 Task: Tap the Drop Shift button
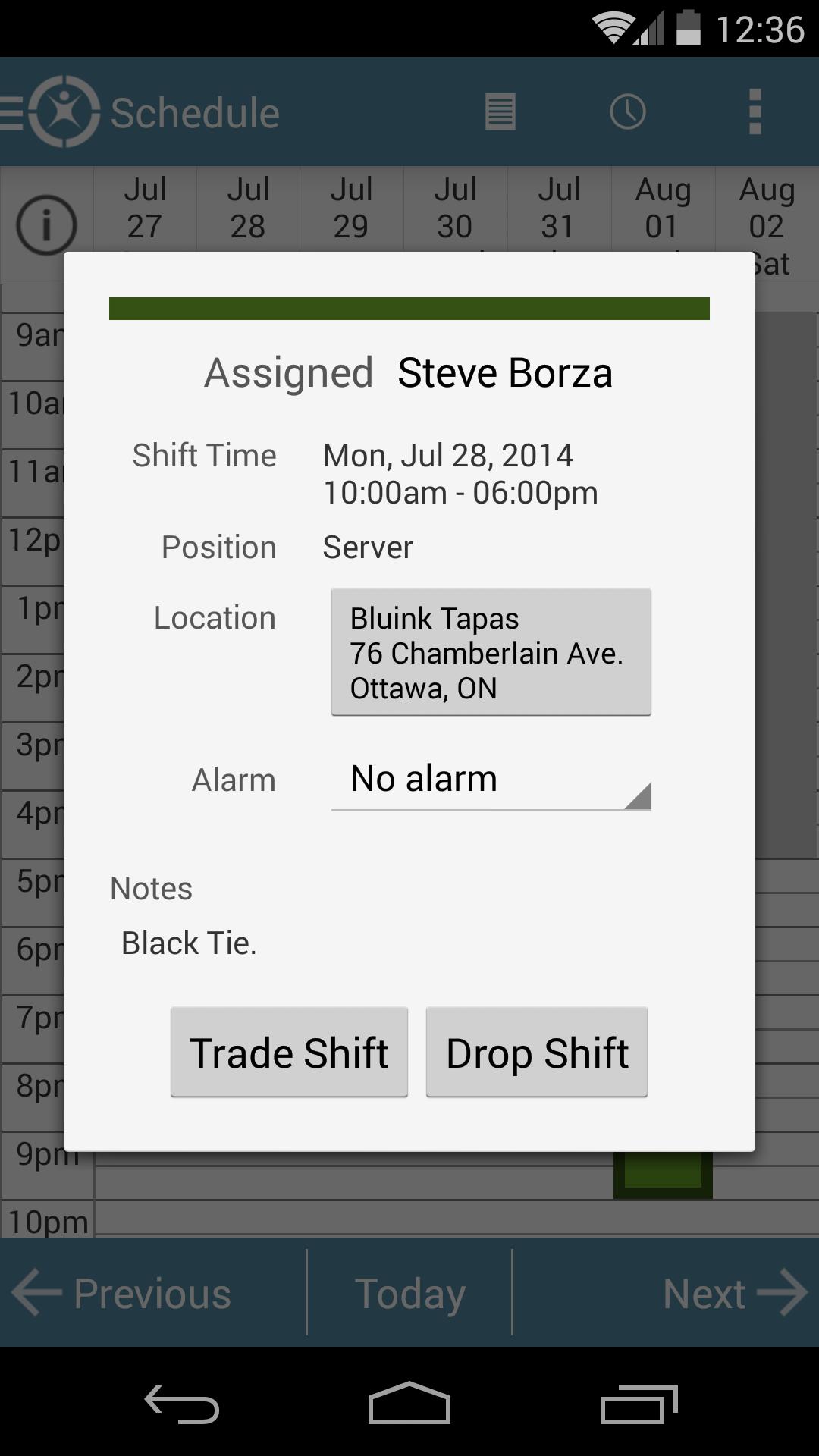[537, 1053]
